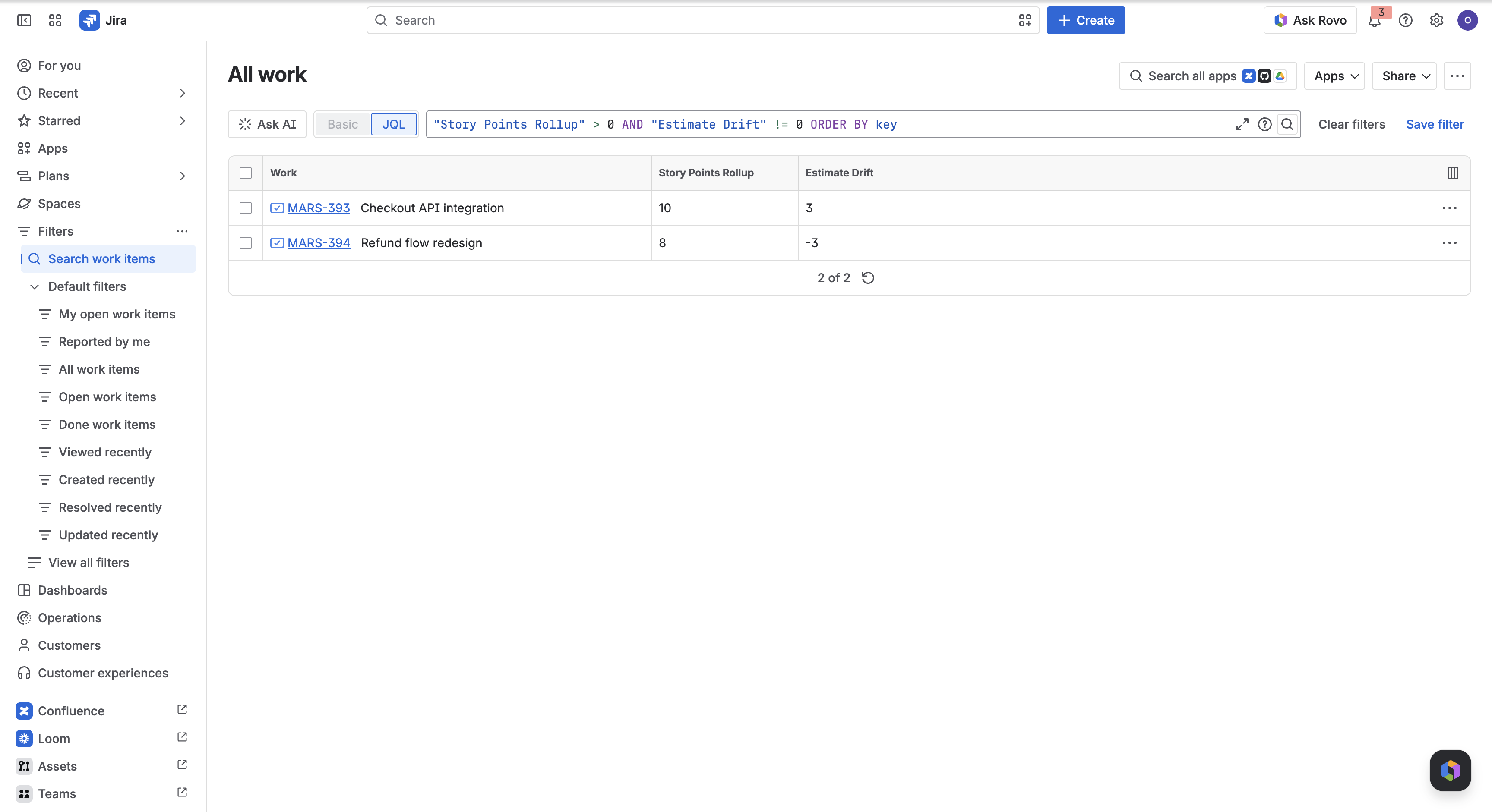Collapse the Default filters group

pyautogui.click(x=35, y=286)
